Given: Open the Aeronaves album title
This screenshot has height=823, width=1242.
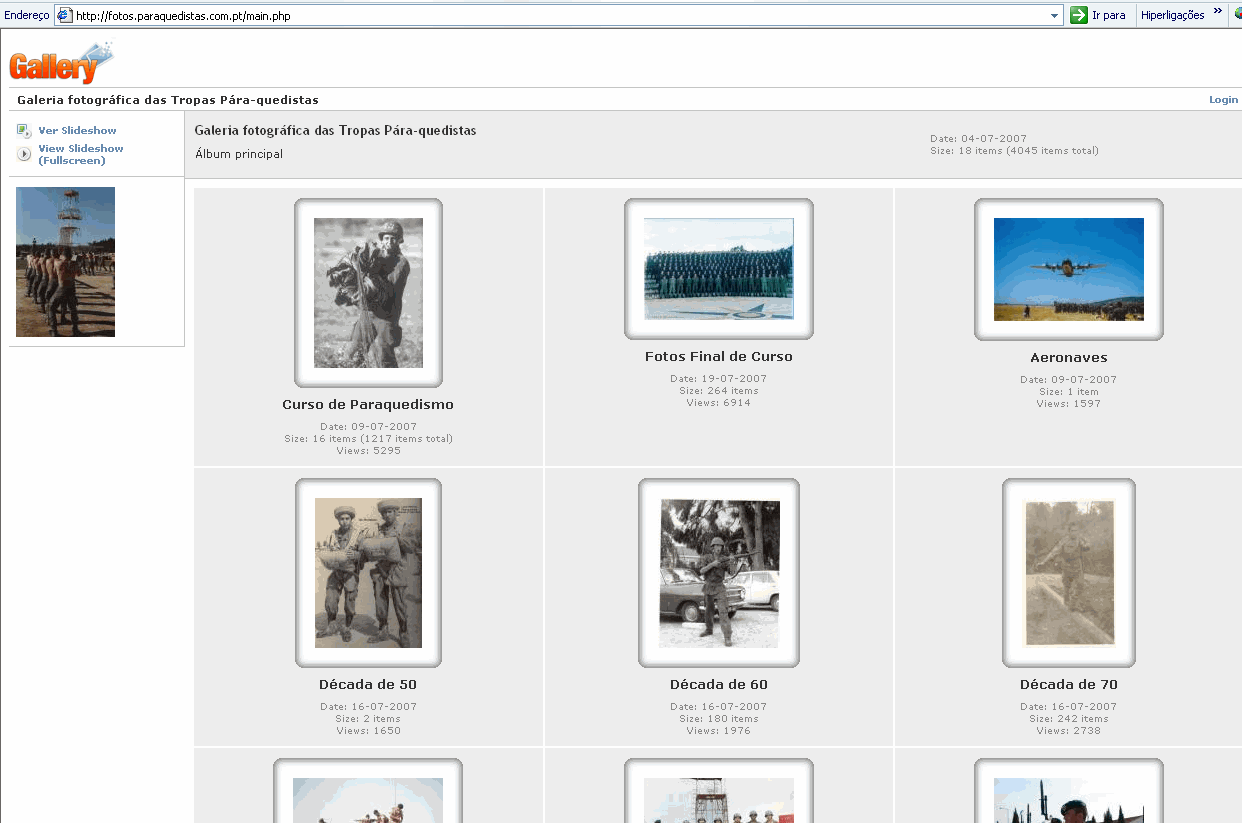Looking at the screenshot, I should pyautogui.click(x=1069, y=358).
